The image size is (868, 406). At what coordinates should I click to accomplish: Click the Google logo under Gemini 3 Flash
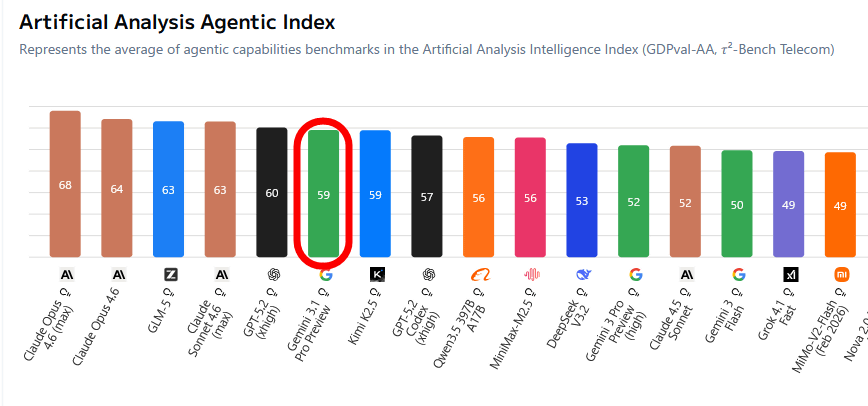(738, 274)
